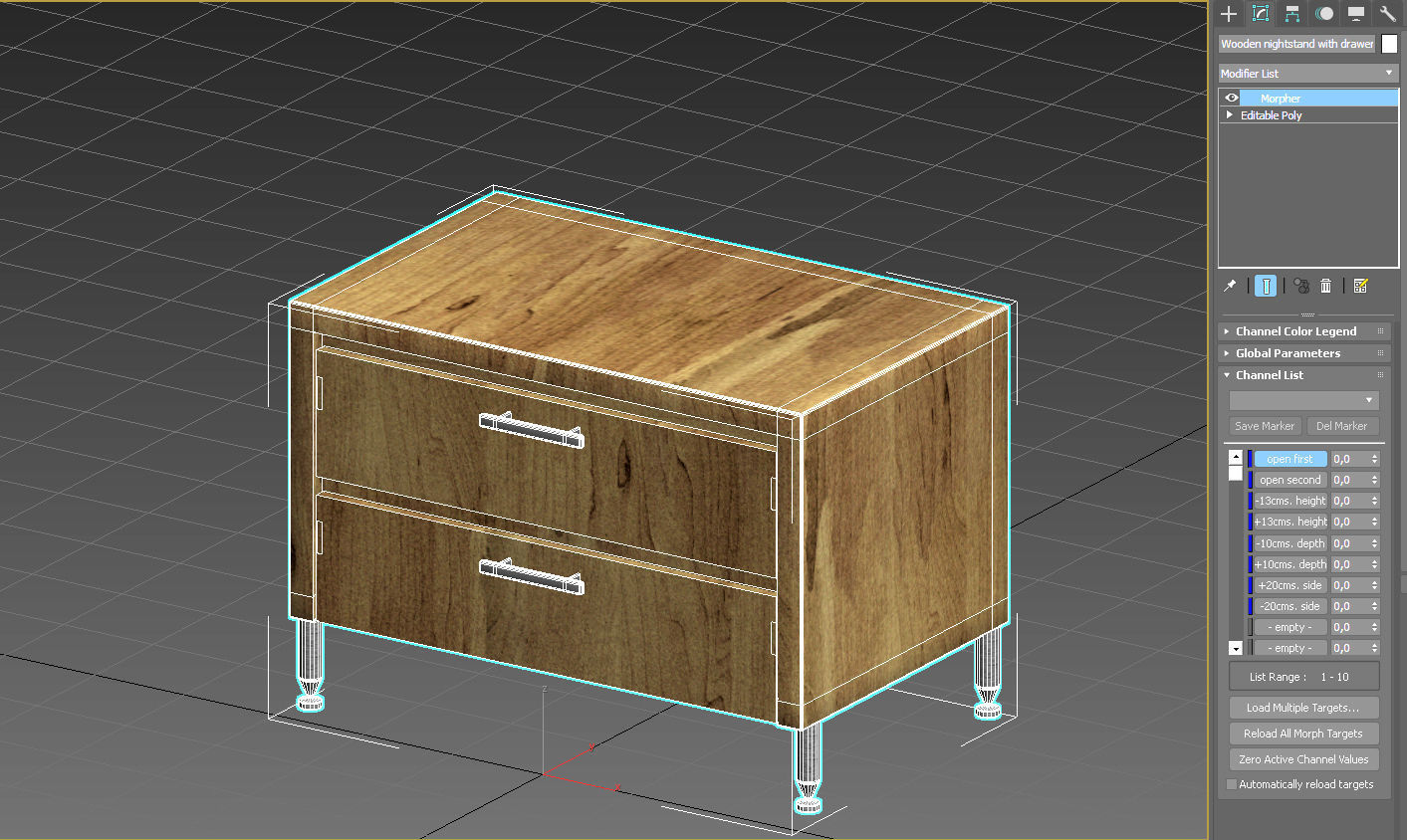This screenshot has height=840, width=1407.
Task: Open Configure Modifier Sets icon
Action: (x=1361, y=286)
